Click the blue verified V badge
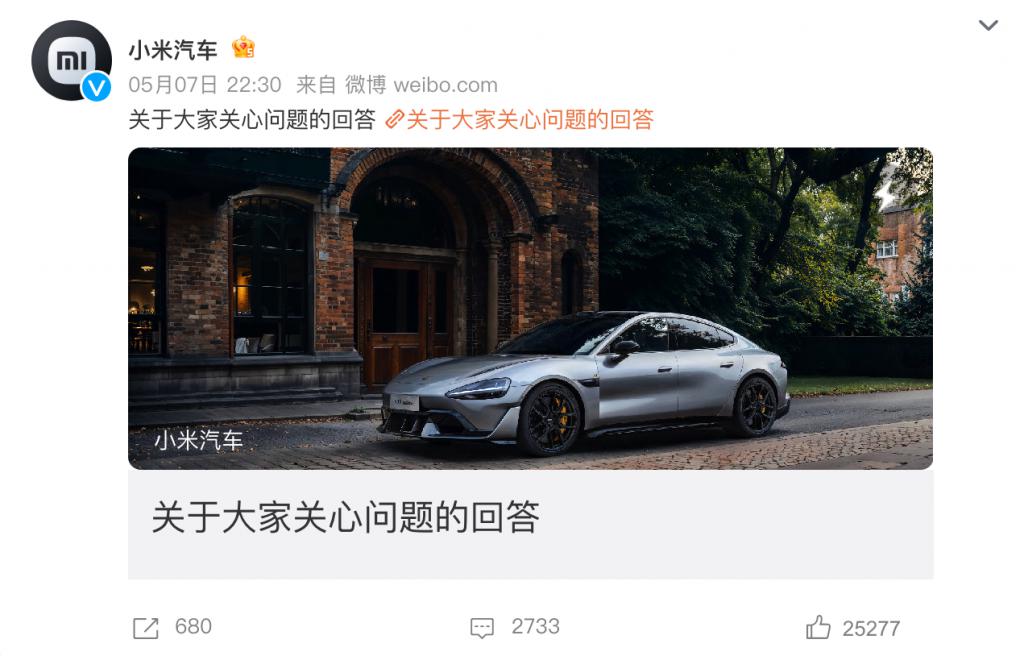Screen dimensions: 1024x656 (97, 86)
